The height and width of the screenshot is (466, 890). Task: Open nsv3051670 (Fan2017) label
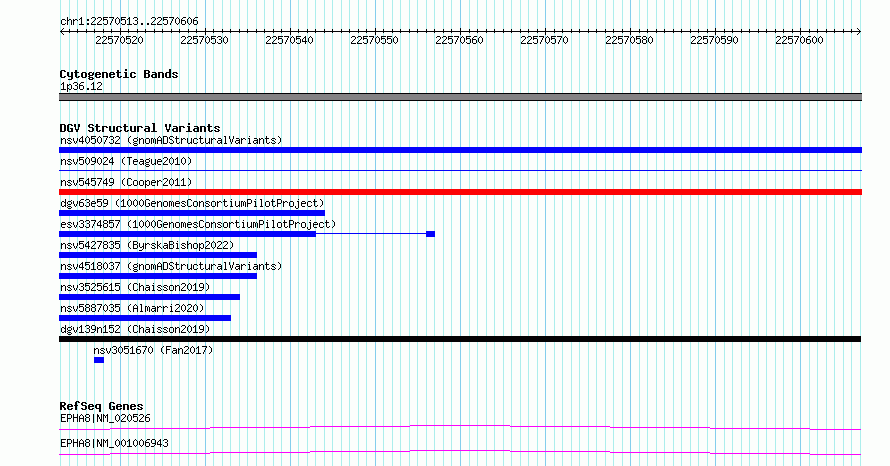pyautogui.click(x=153, y=350)
